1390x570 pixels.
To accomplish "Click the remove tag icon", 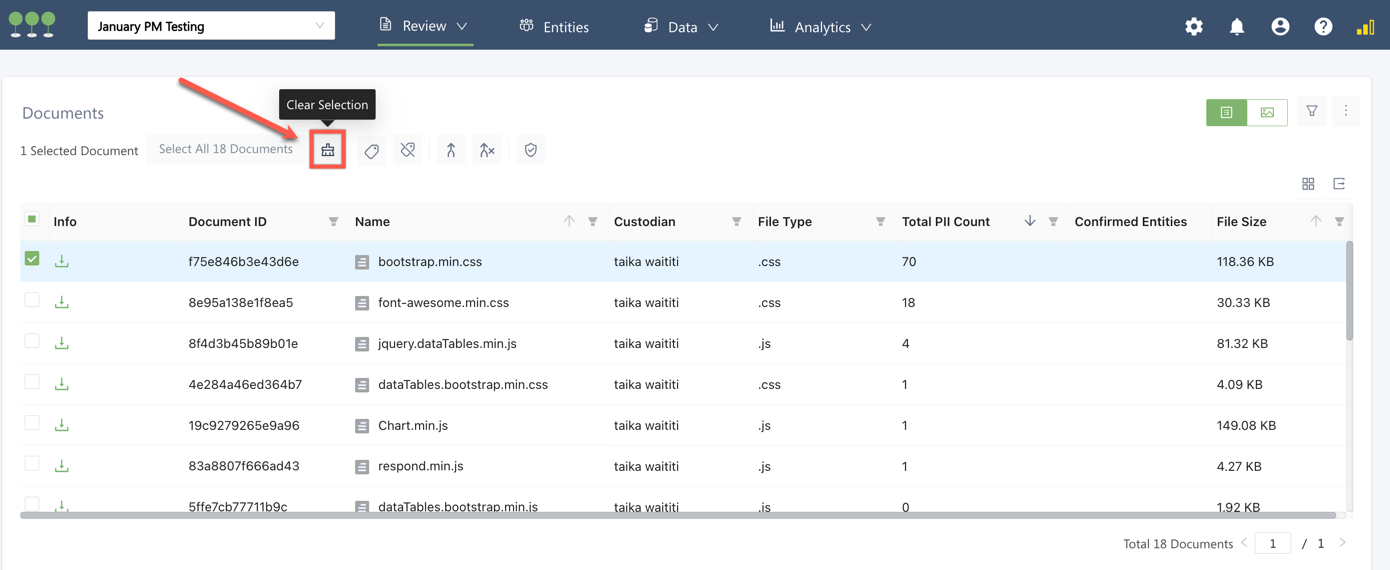I will click(x=408, y=150).
